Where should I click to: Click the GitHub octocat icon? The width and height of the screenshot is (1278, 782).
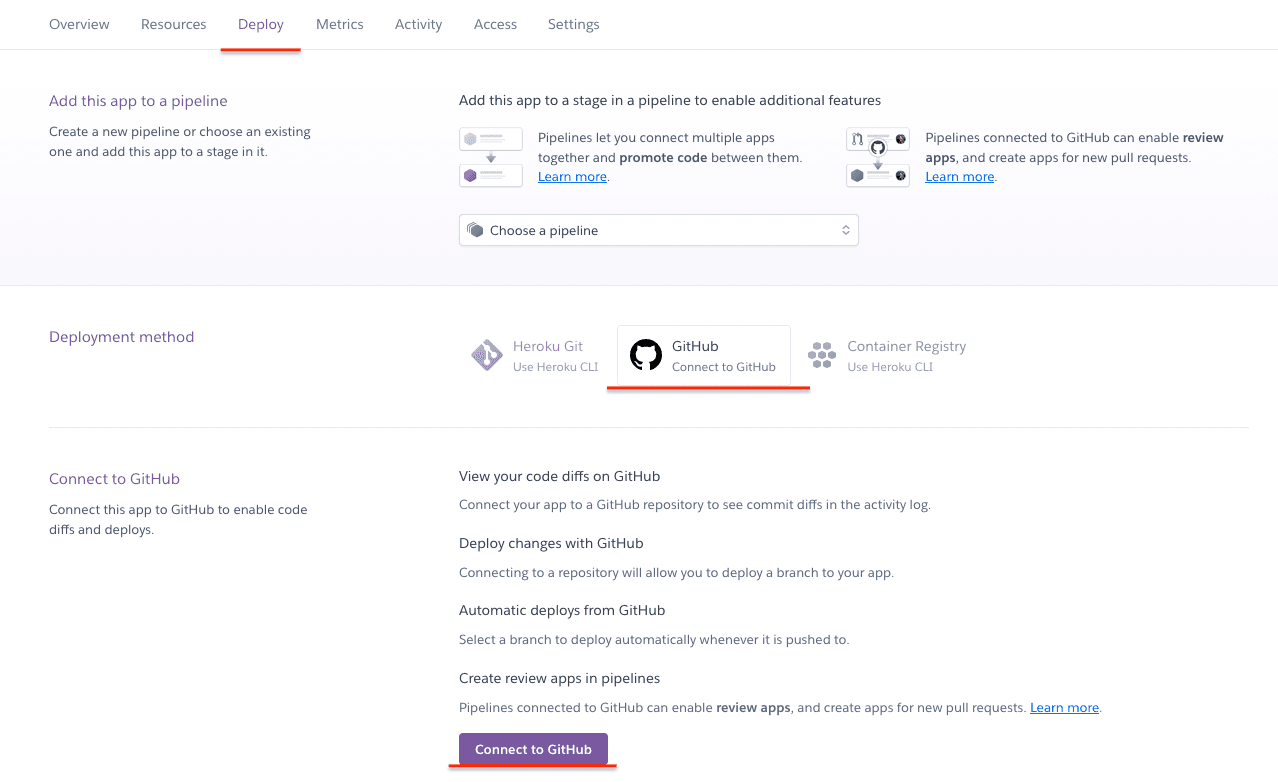click(x=646, y=355)
